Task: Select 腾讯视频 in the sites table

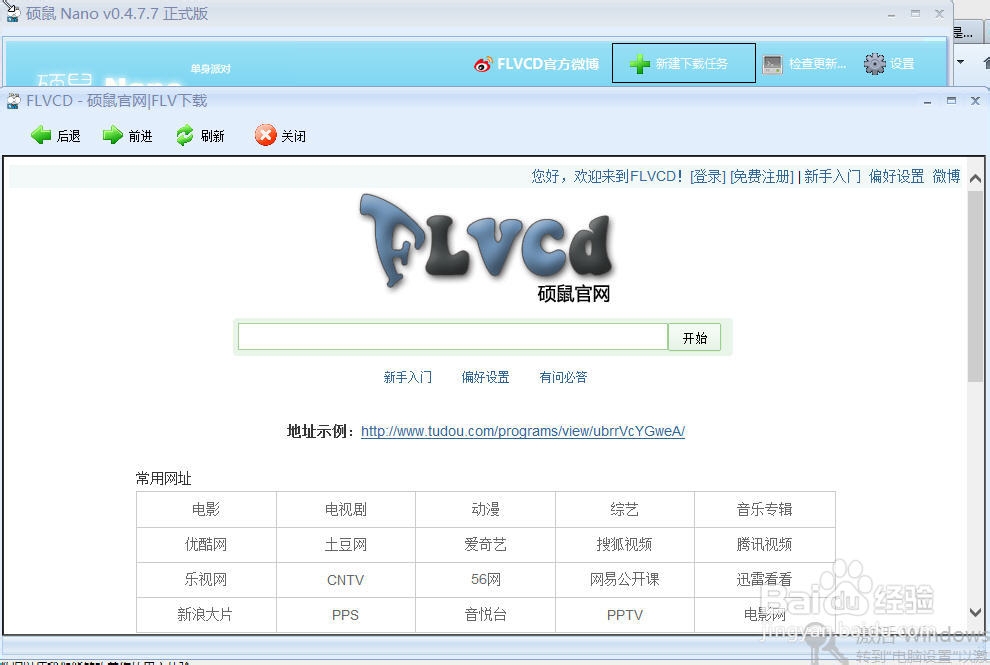Action: tap(763, 544)
